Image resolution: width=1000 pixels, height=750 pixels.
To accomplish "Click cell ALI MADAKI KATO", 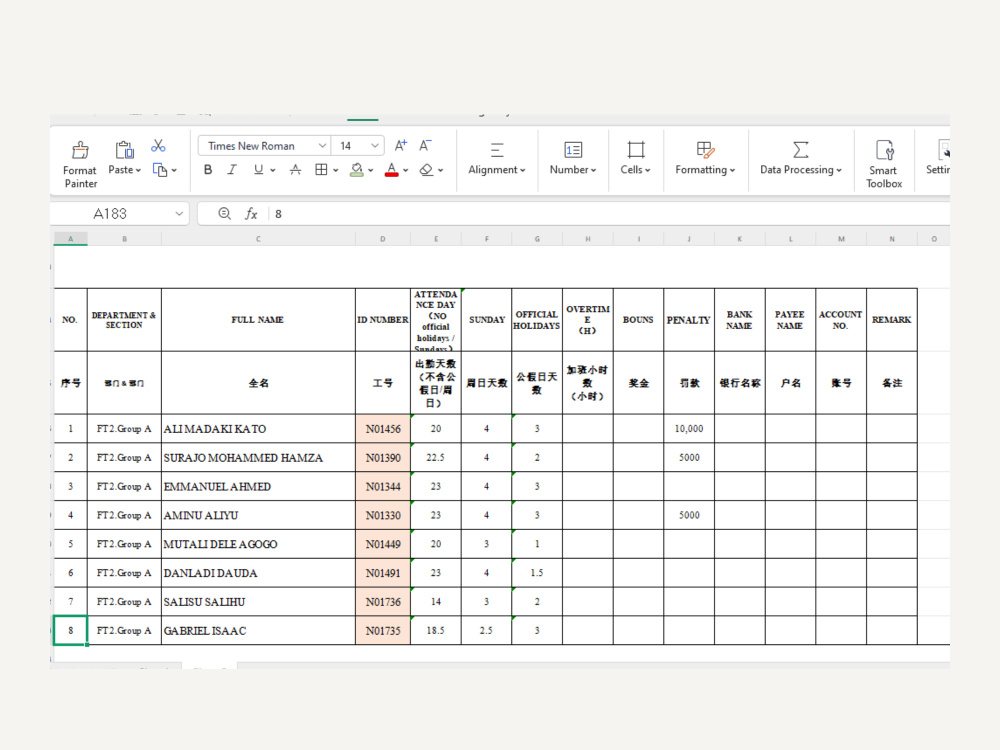I will (x=258, y=429).
